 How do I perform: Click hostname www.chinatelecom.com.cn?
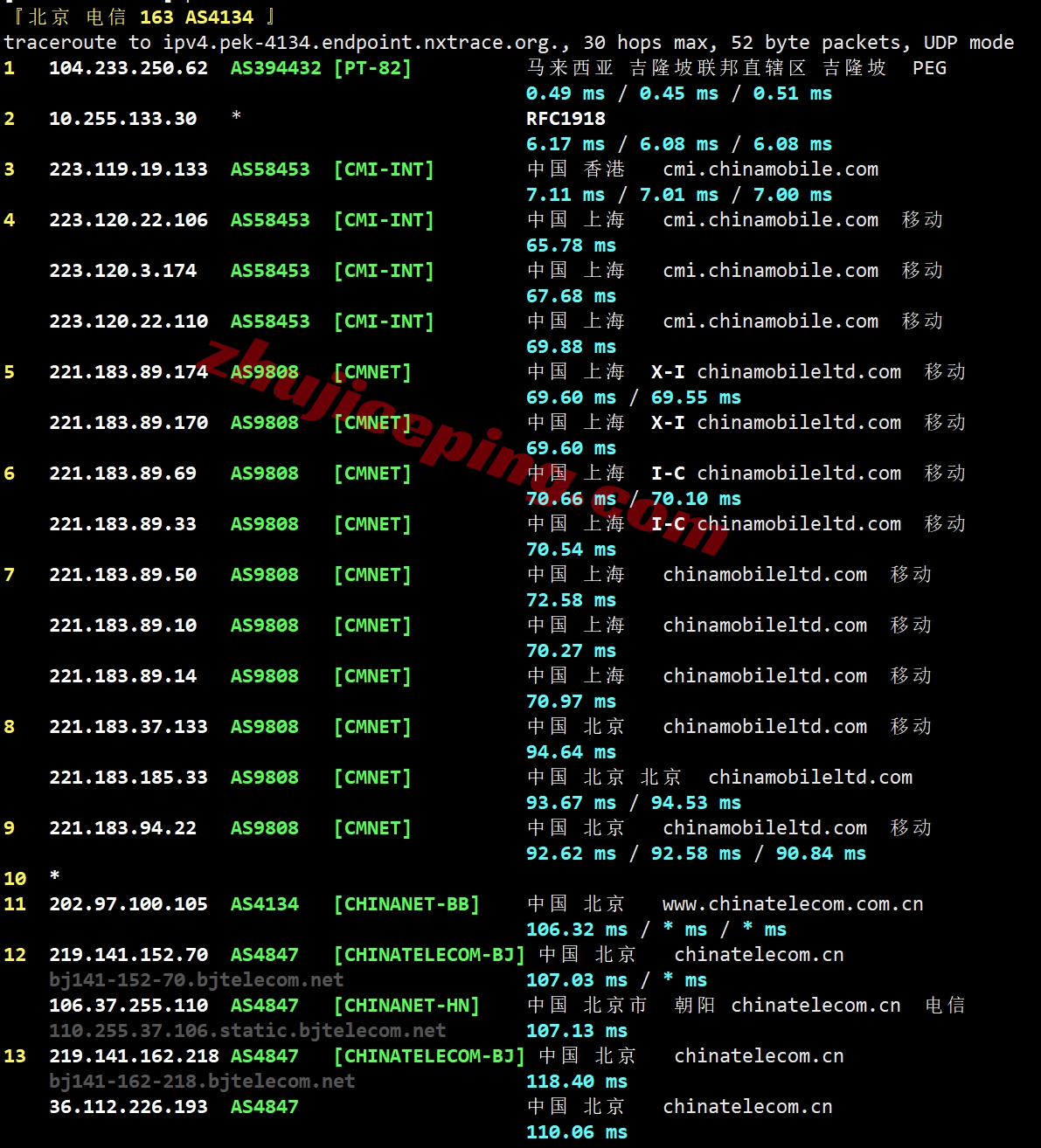pyautogui.click(x=793, y=904)
